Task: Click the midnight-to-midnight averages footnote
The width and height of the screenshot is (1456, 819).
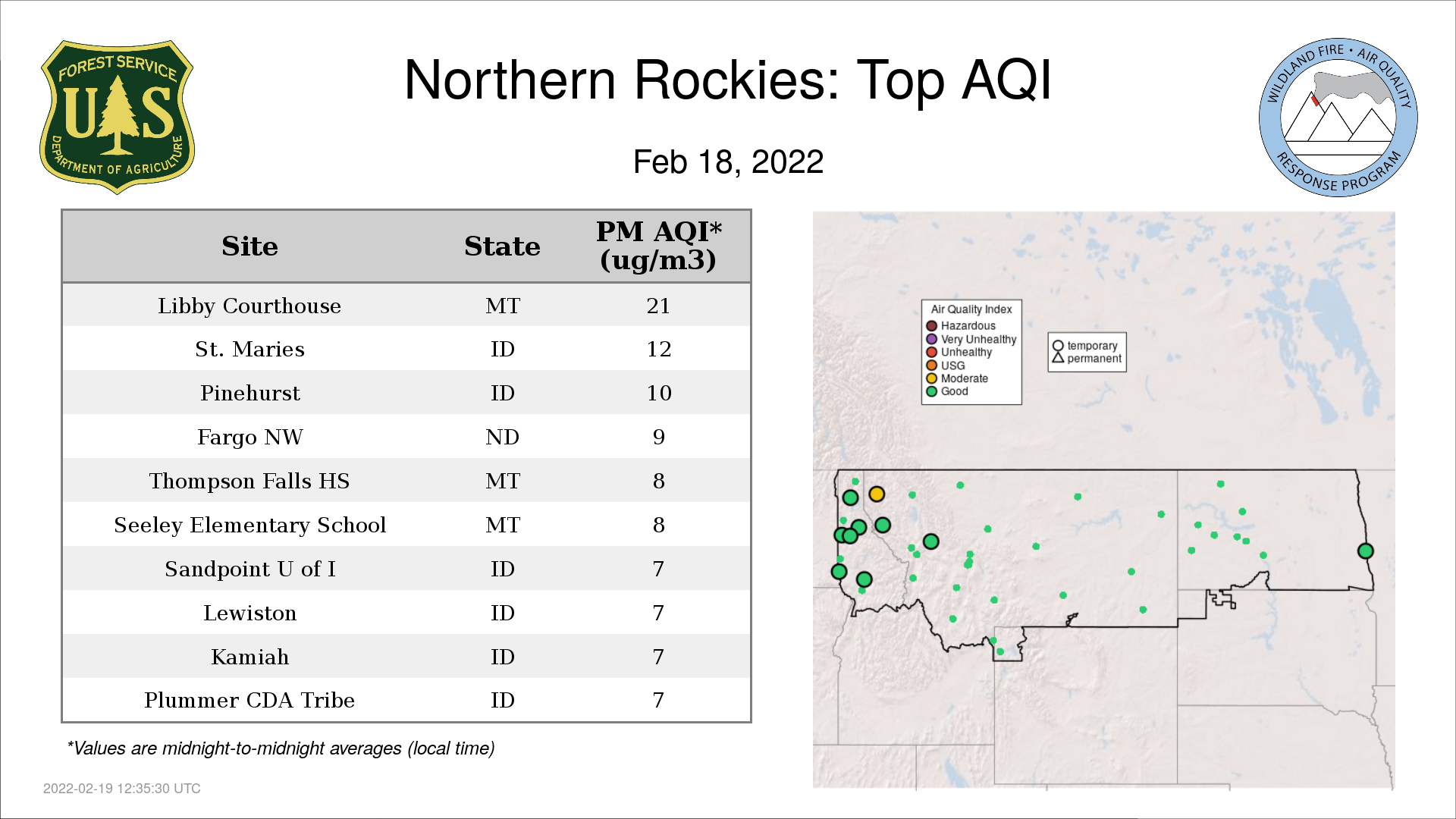Action: (x=281, y=748)
